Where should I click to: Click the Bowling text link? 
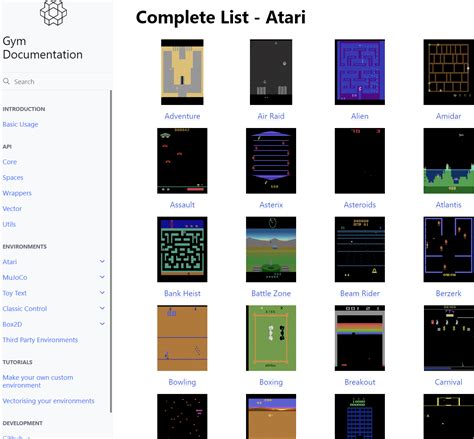tap(182, 382)
